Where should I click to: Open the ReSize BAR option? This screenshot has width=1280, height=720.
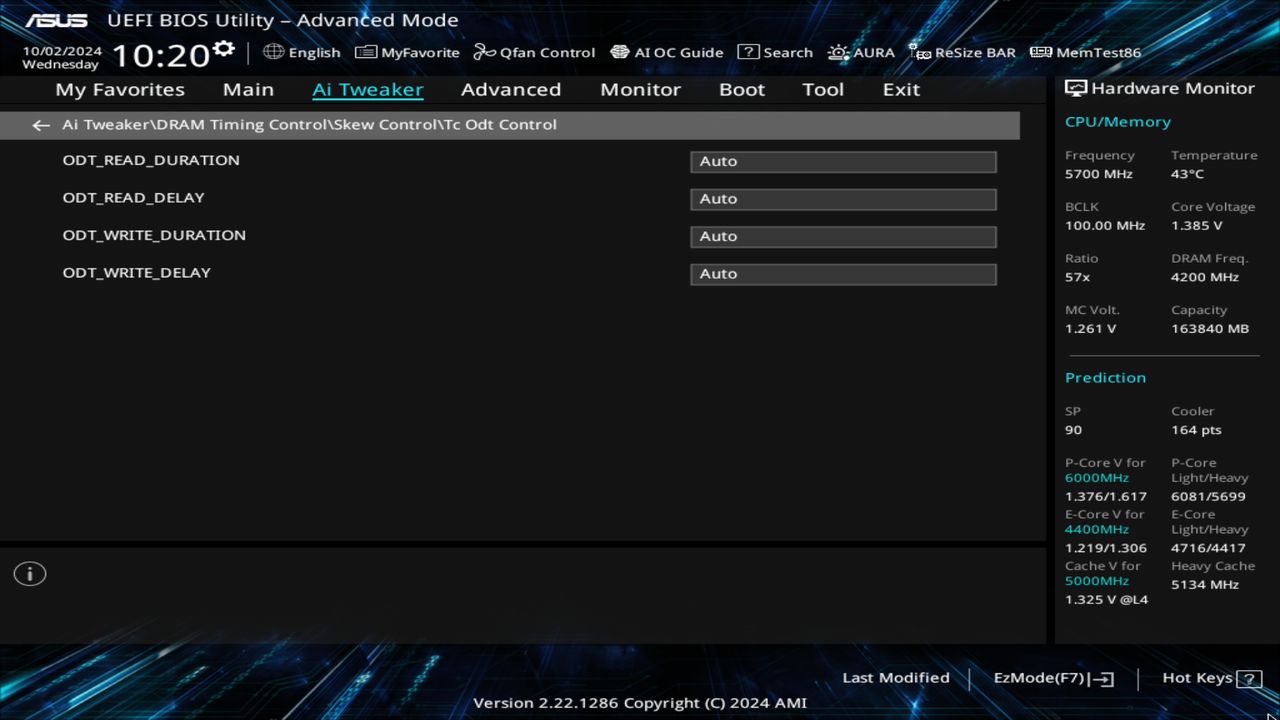pyautogui.click(x=962, y=52)
